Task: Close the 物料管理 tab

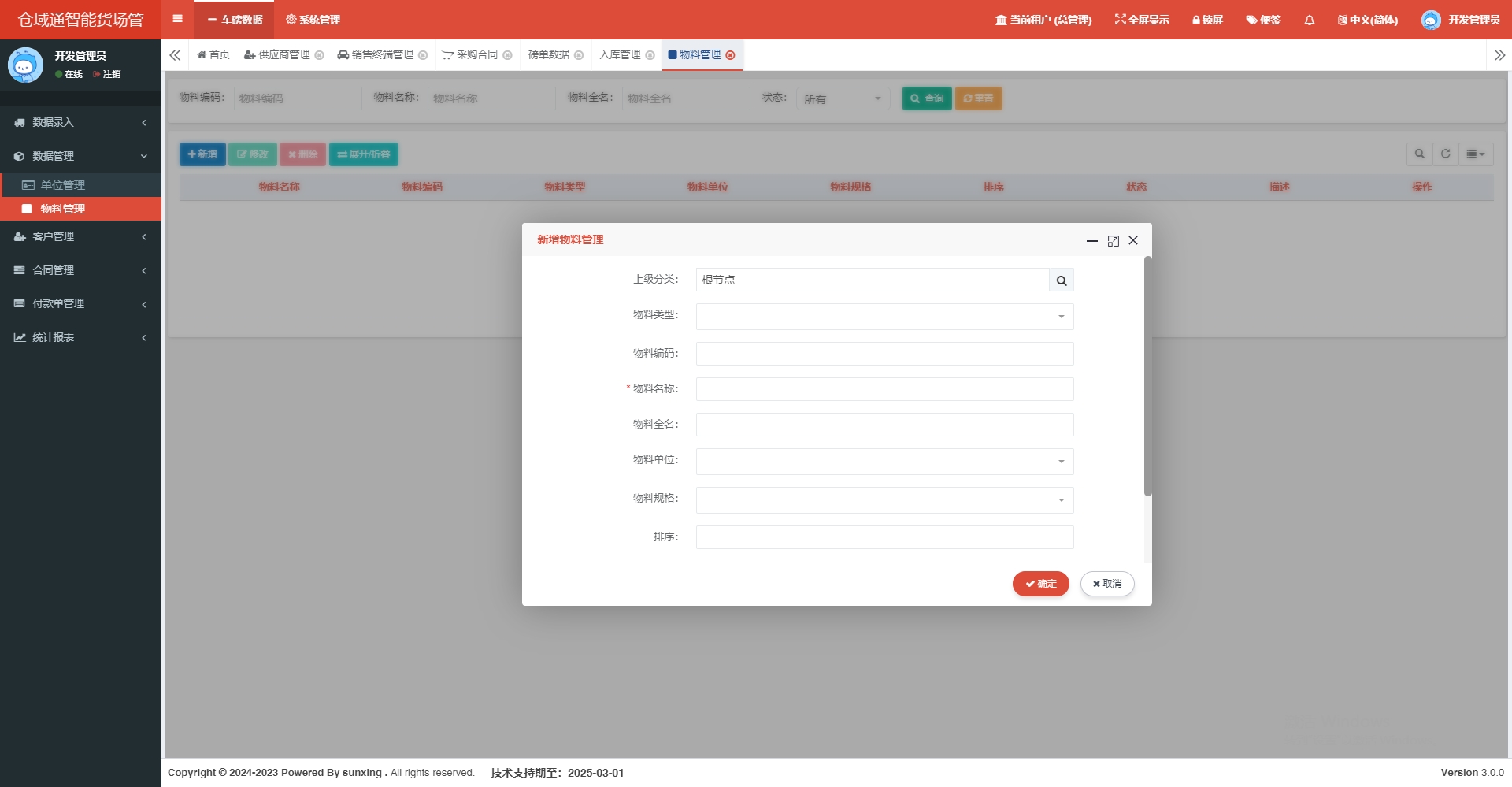Action: pyautogui.click(x=730, y=55)
